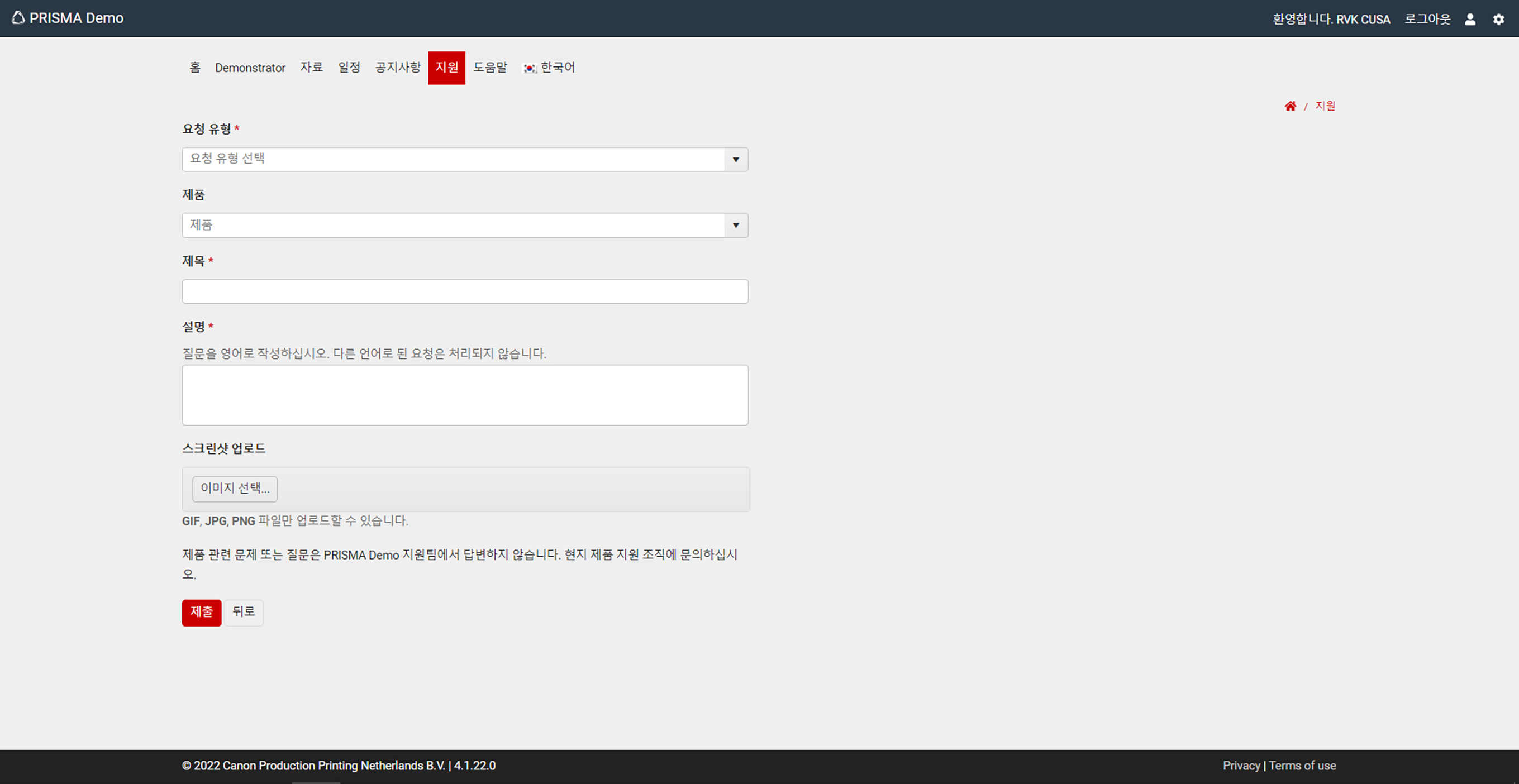Image resolution: width=1519 pixels, height=784 pixels.
Task: Focus the 제목 input field
Action: click(465, 291)
